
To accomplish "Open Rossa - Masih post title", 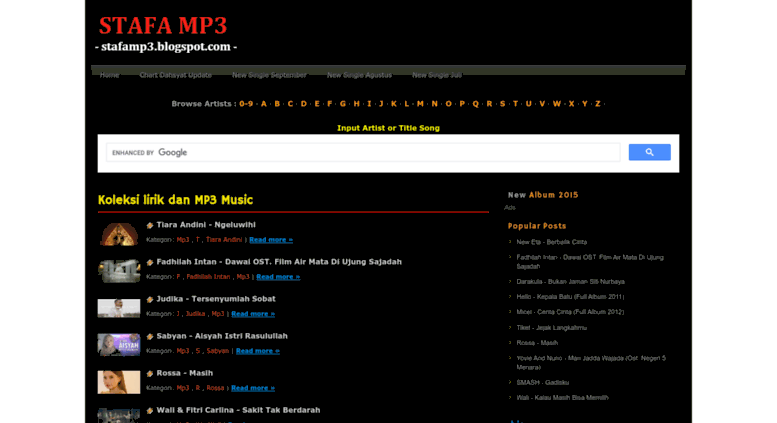I will (184, 373).
